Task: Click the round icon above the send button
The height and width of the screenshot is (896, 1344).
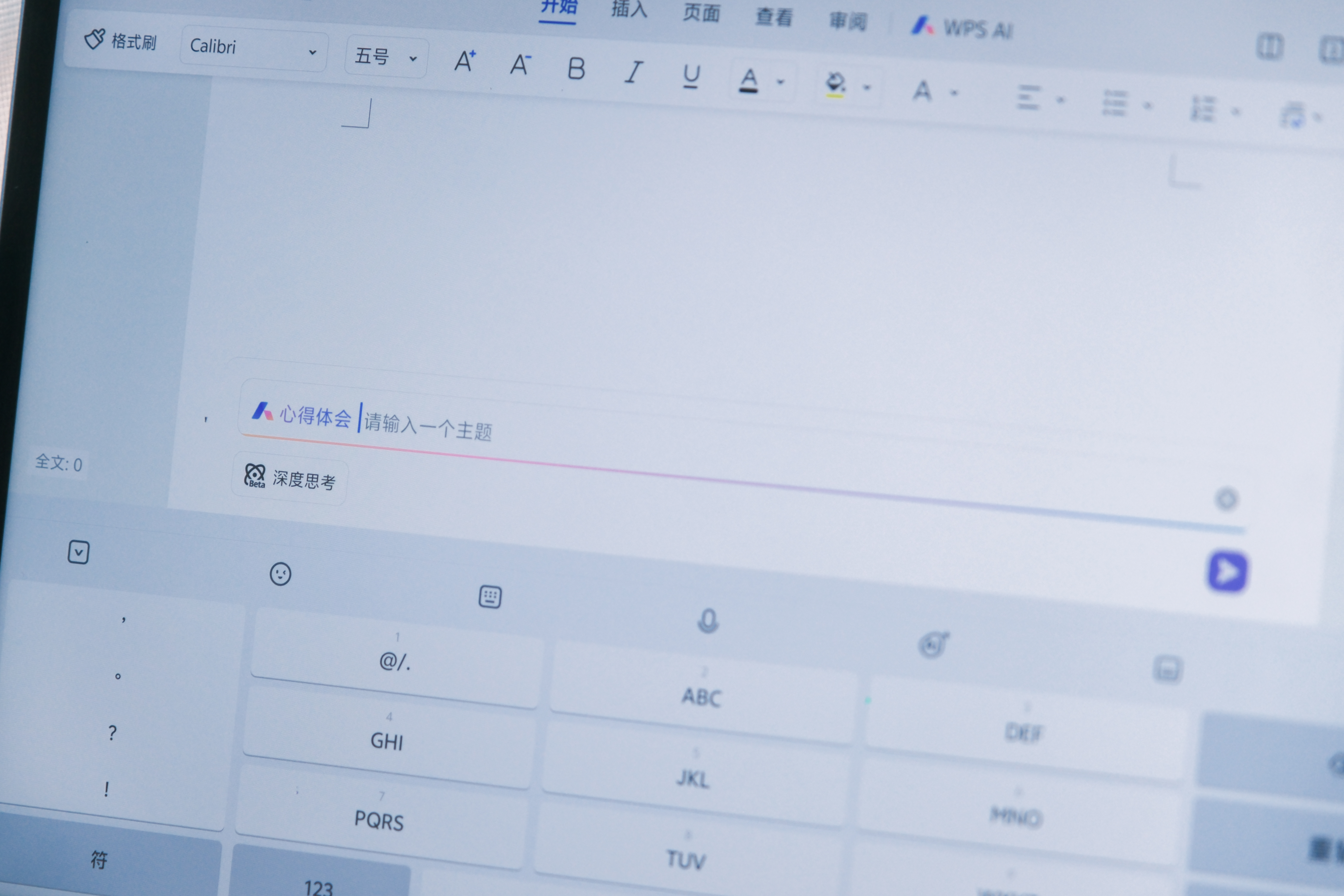Action: (1226, 499)
